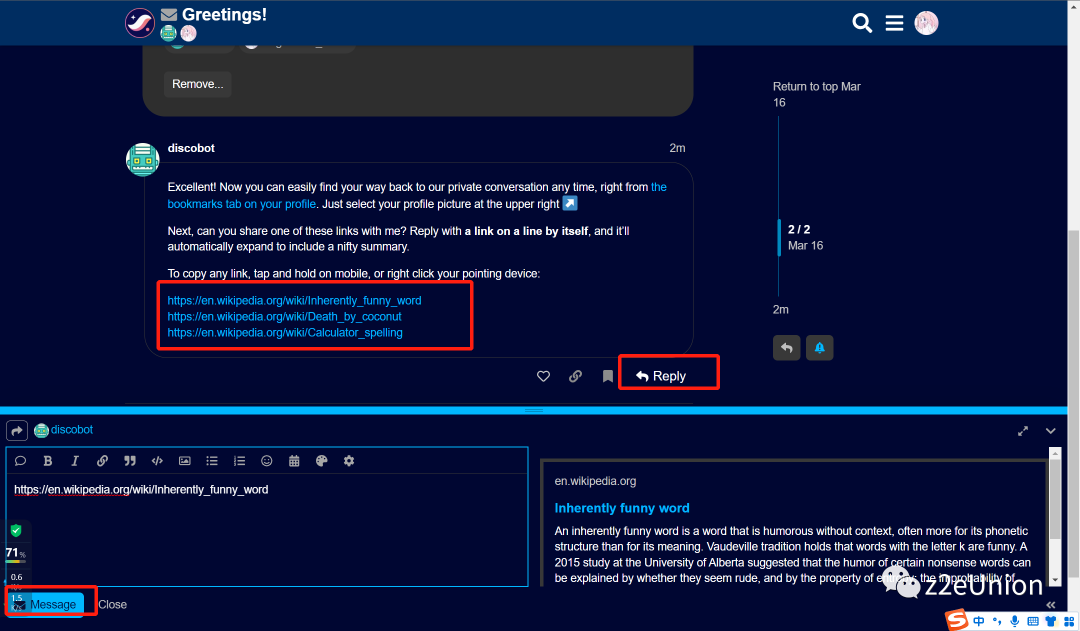Hide the preview pane with double chevron
The width and height of the screenshot is (1080, 631).
click(1051, 605)
